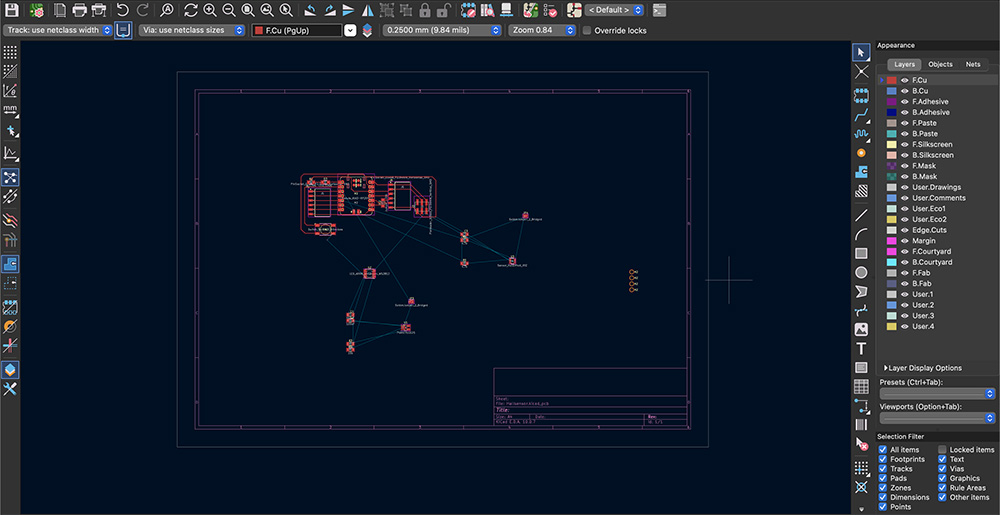Click the Unlock items padlock icon
The height and width of the screenshot is (515, 1000).
pyautogui.click(x=445, y=10)
